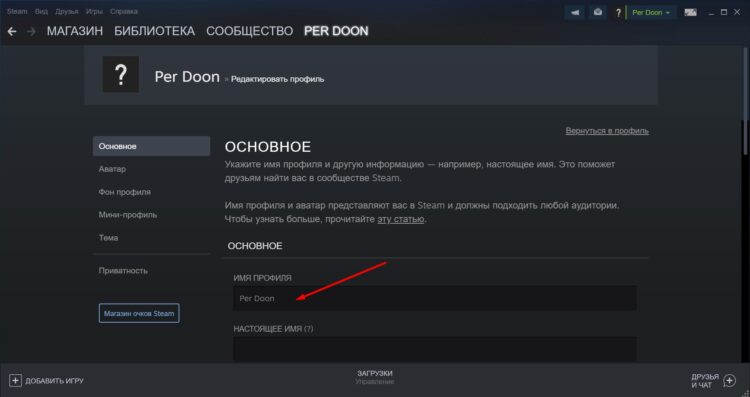This screenshot has width=750, height=397.
Task: Click the Магазин очков Steam button
Action: [139, 313]
